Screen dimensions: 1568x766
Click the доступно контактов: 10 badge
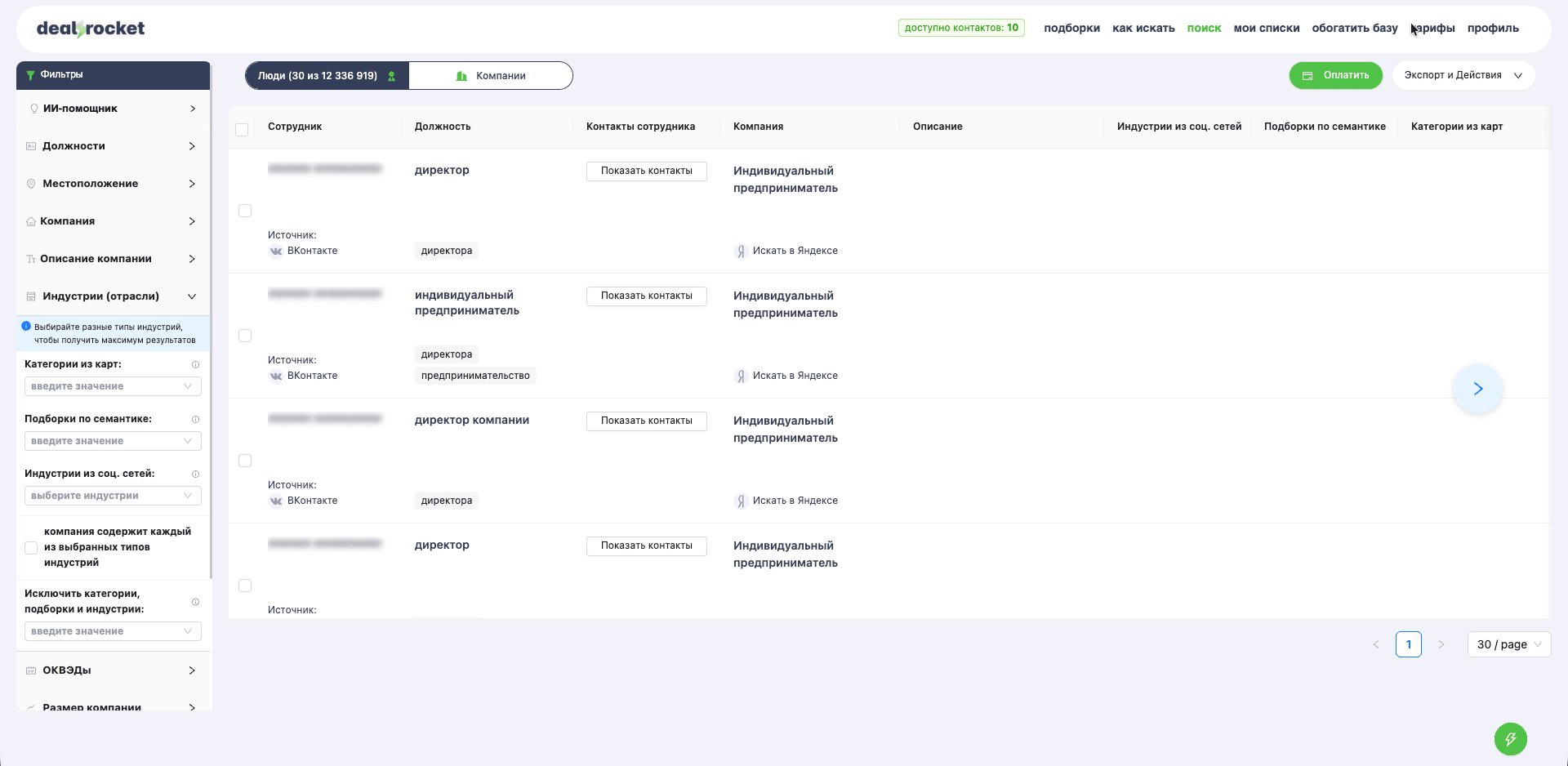pos(961,28)
